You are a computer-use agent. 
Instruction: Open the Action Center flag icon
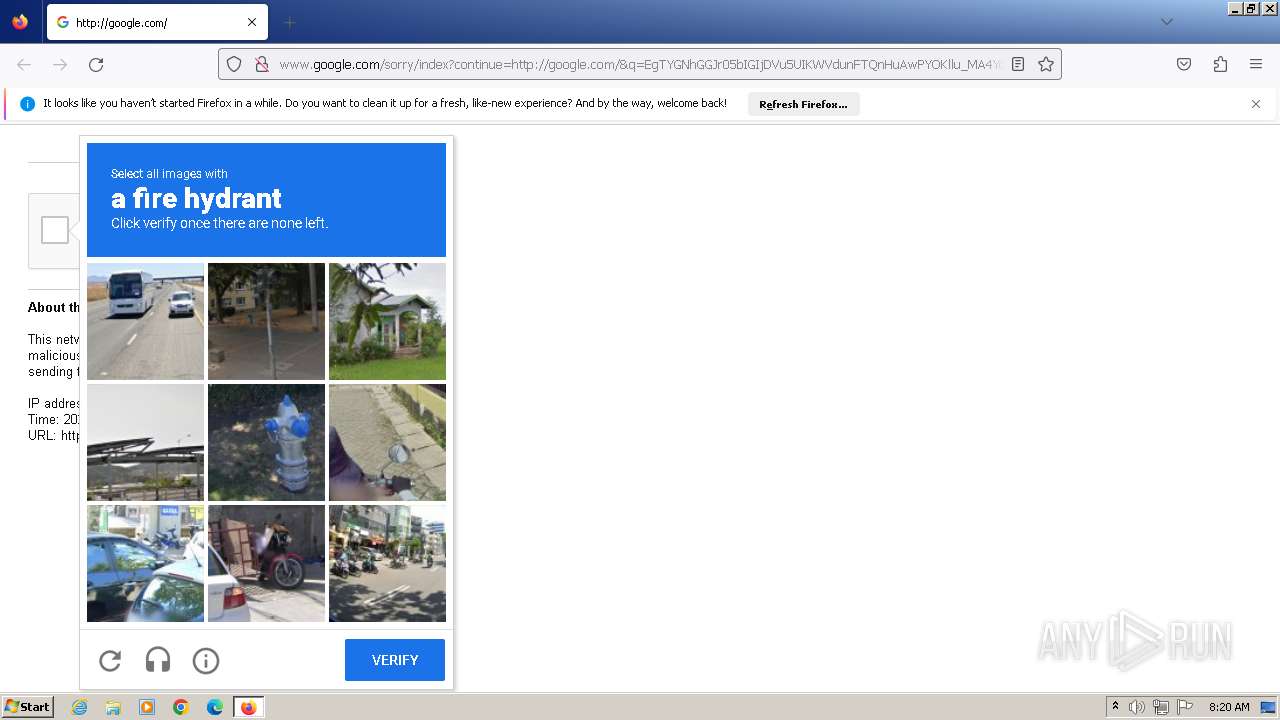point(1185,707)
